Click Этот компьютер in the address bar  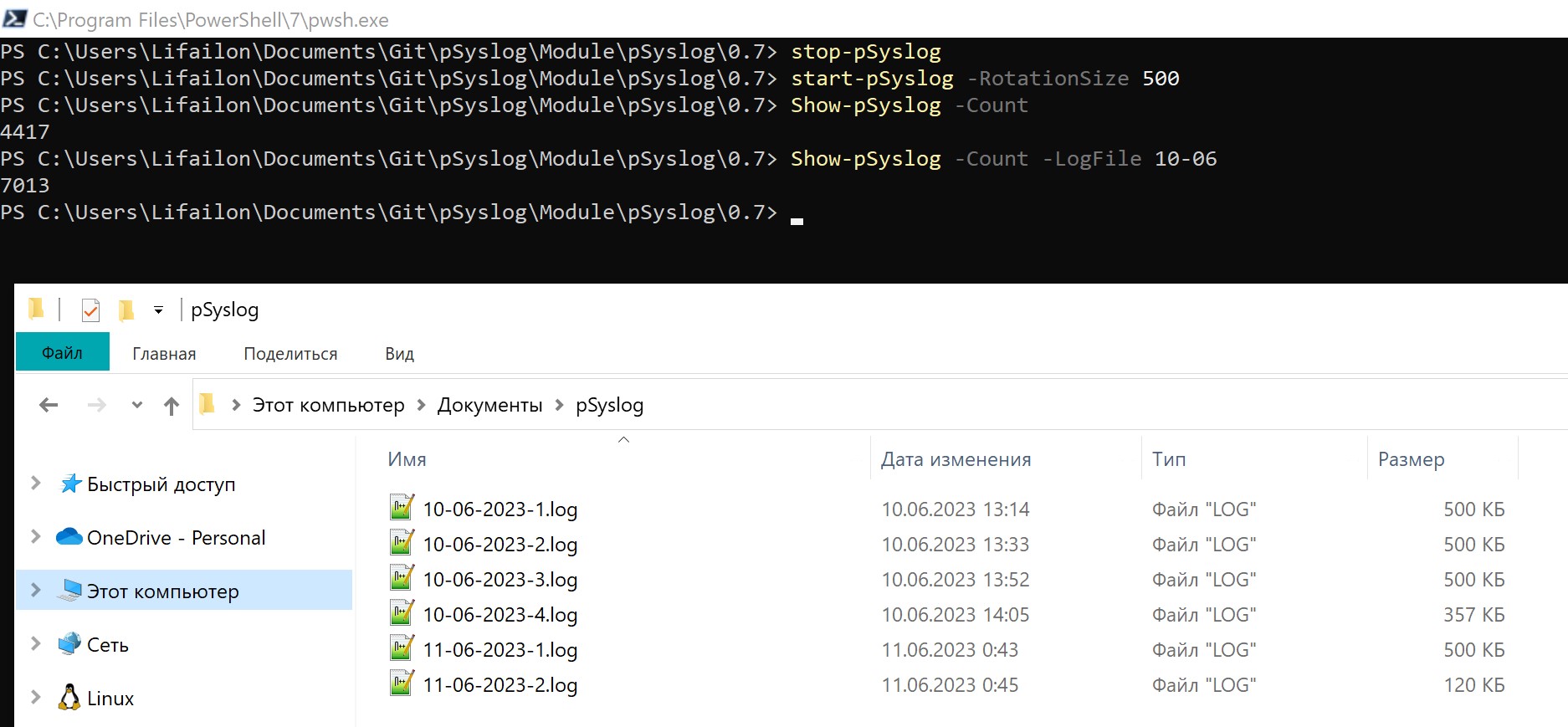pos(329,405)
